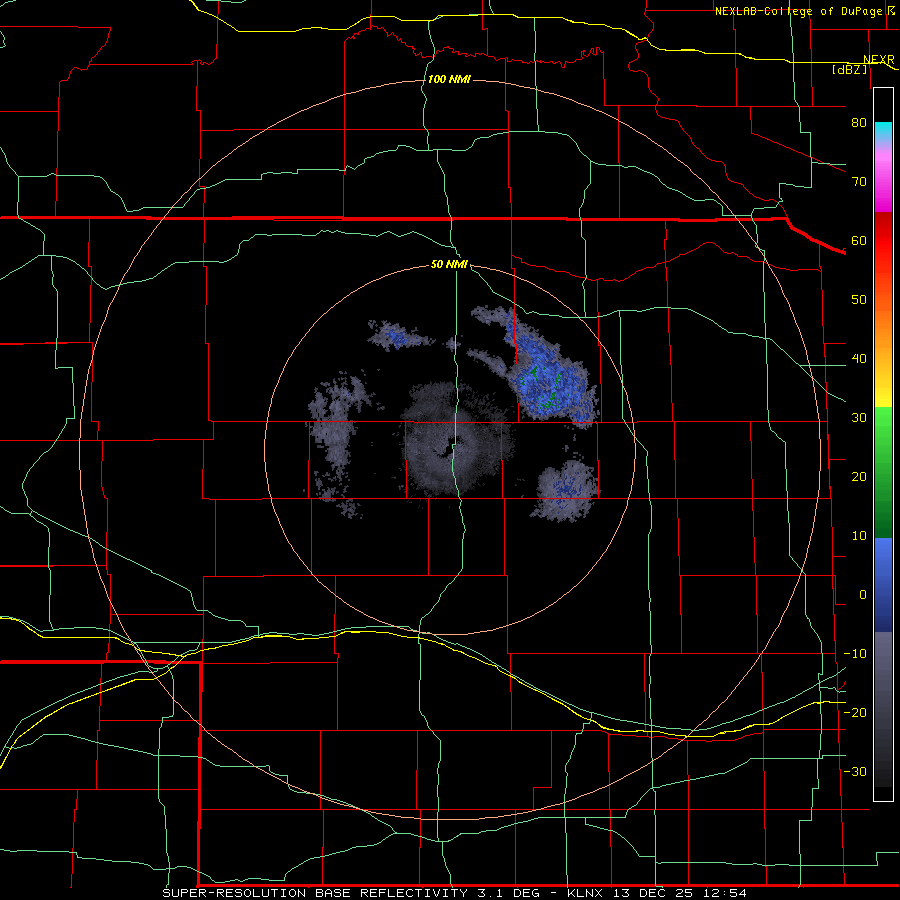Click the blue section of color bar
Screen dimensions: 900x900
[883, 585]
